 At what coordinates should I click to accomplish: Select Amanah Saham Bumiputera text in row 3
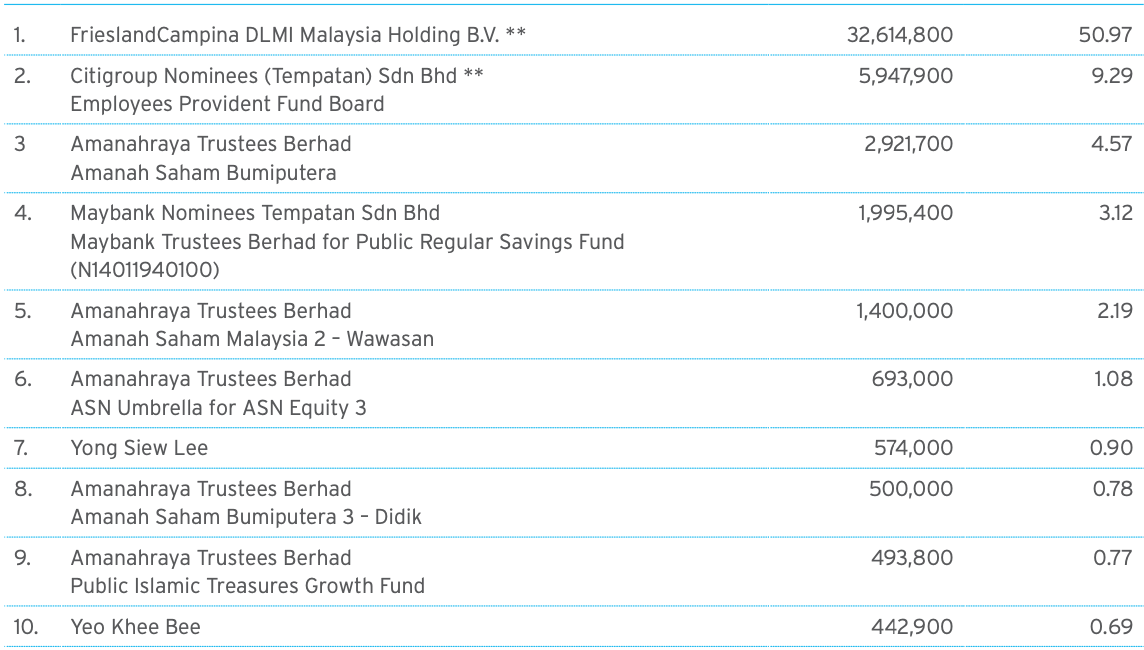203,173
